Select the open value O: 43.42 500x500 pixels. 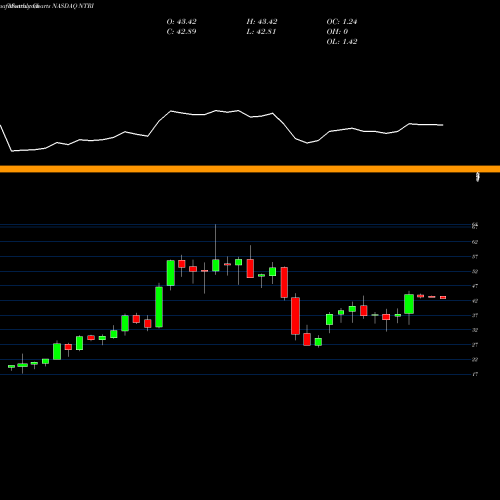[x=181, y=22]
